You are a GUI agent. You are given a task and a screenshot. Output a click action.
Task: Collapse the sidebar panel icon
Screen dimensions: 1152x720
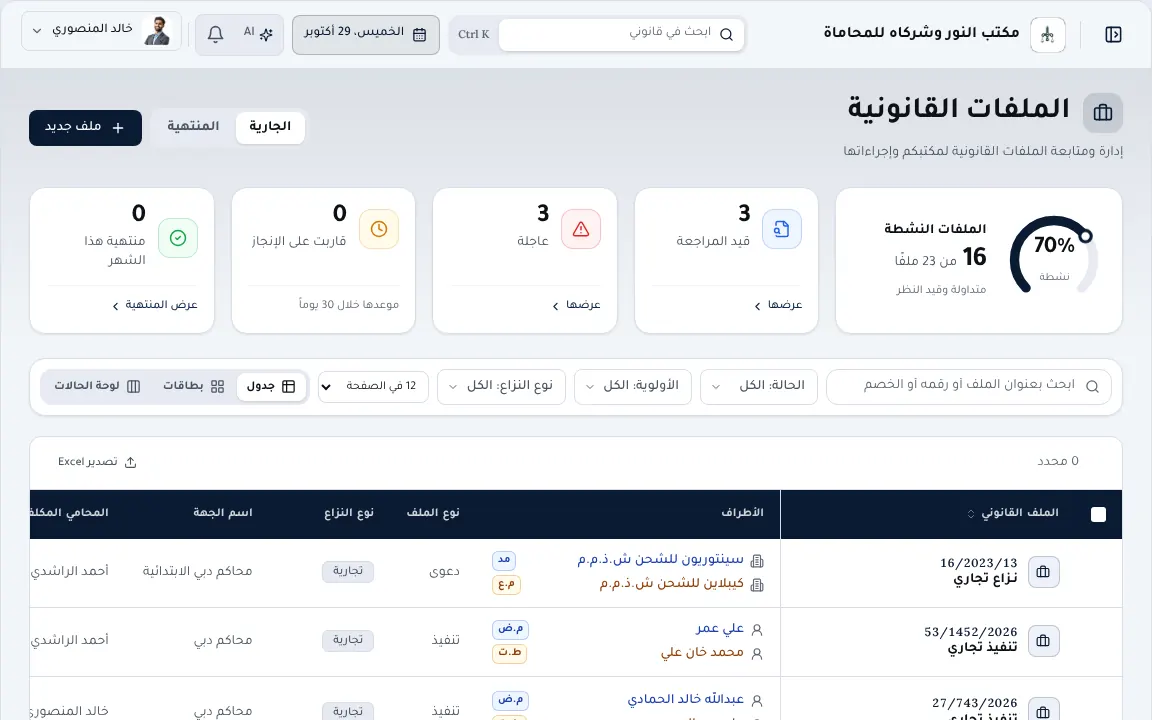tap(1113, 35)
